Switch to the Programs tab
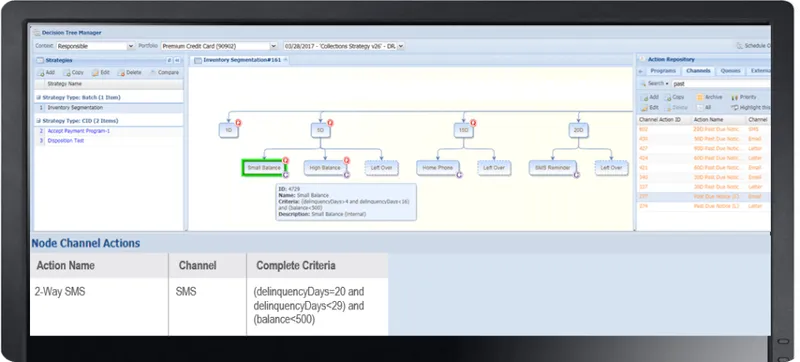This screenshot has width=800, height=362. 663,71
